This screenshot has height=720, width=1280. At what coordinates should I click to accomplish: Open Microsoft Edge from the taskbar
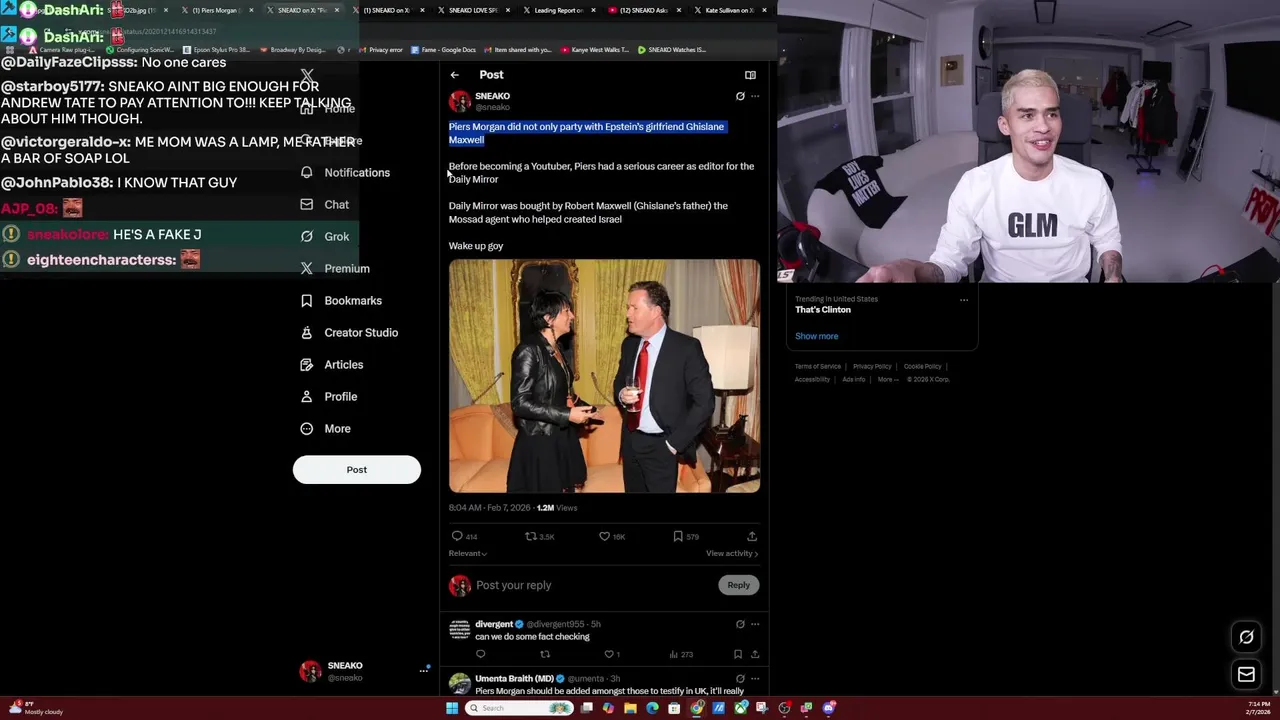pyautogui.click(x=652, y=708)
